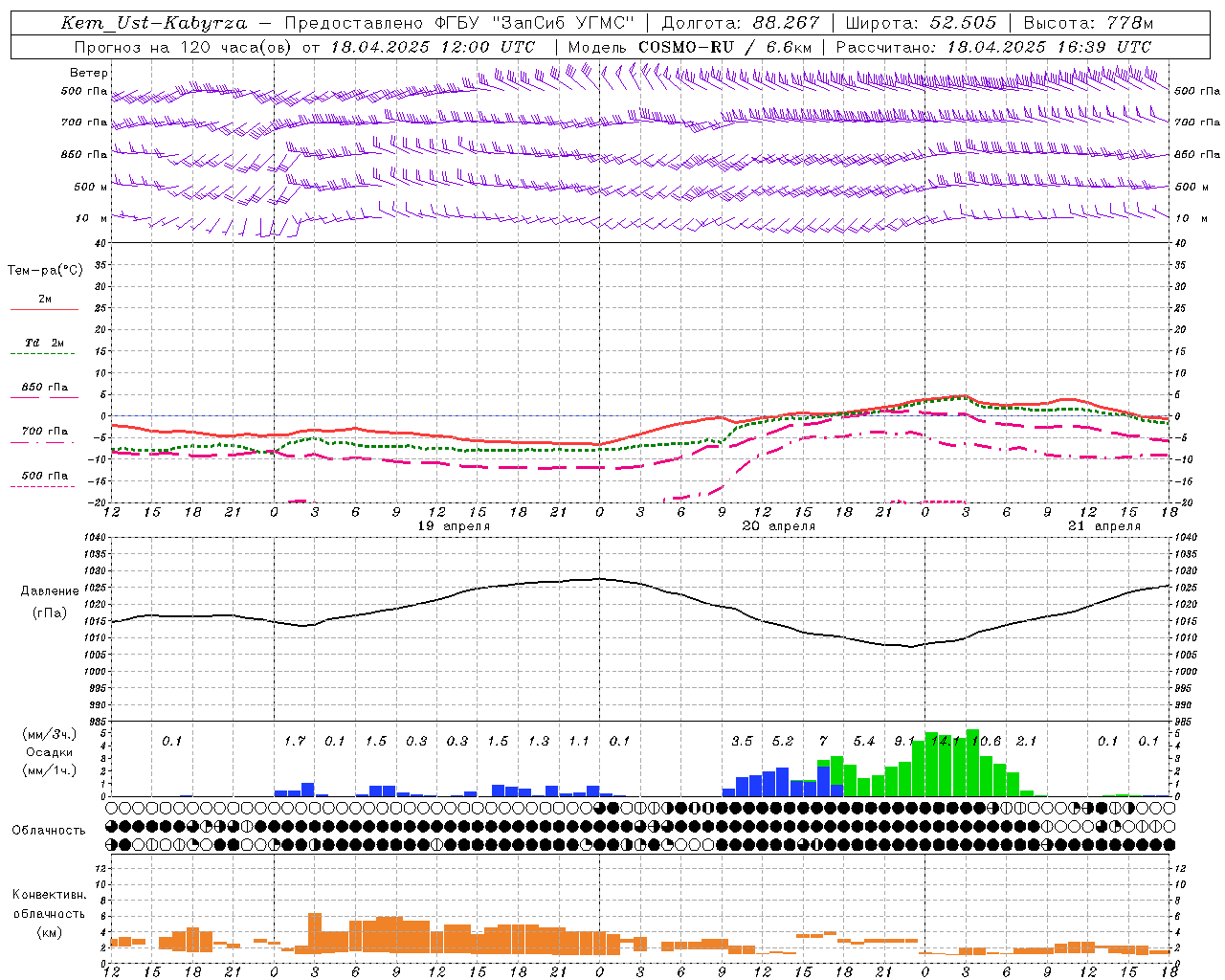Click the 3-hour precipitation value "5.2"

[783, 741]
